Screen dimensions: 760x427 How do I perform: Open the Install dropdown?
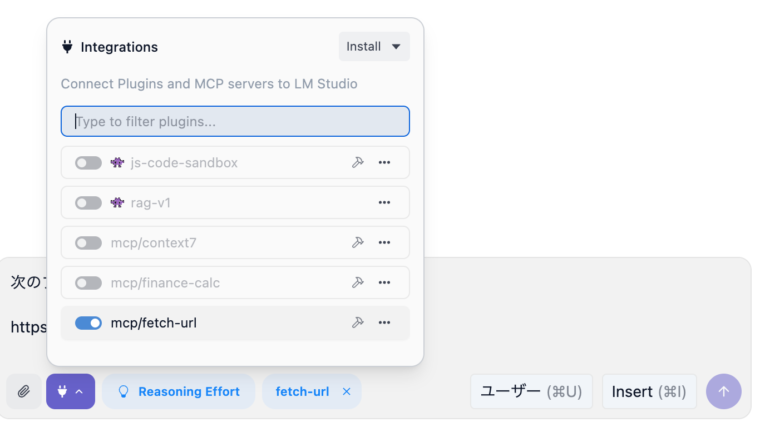tap(374, 47)
